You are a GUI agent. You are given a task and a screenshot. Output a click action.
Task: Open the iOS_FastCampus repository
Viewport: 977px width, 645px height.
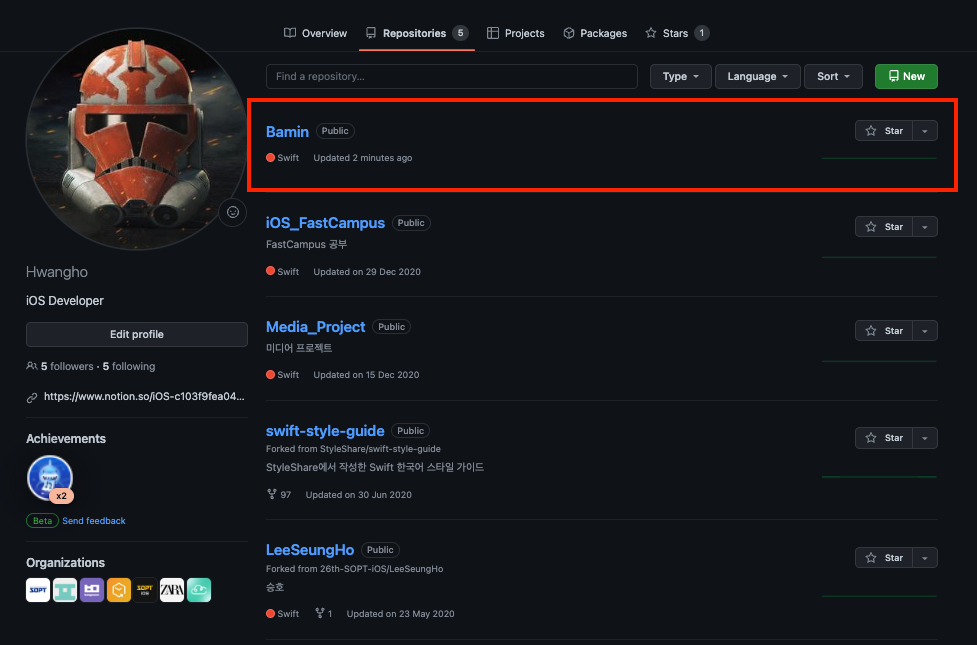[325, 223]
